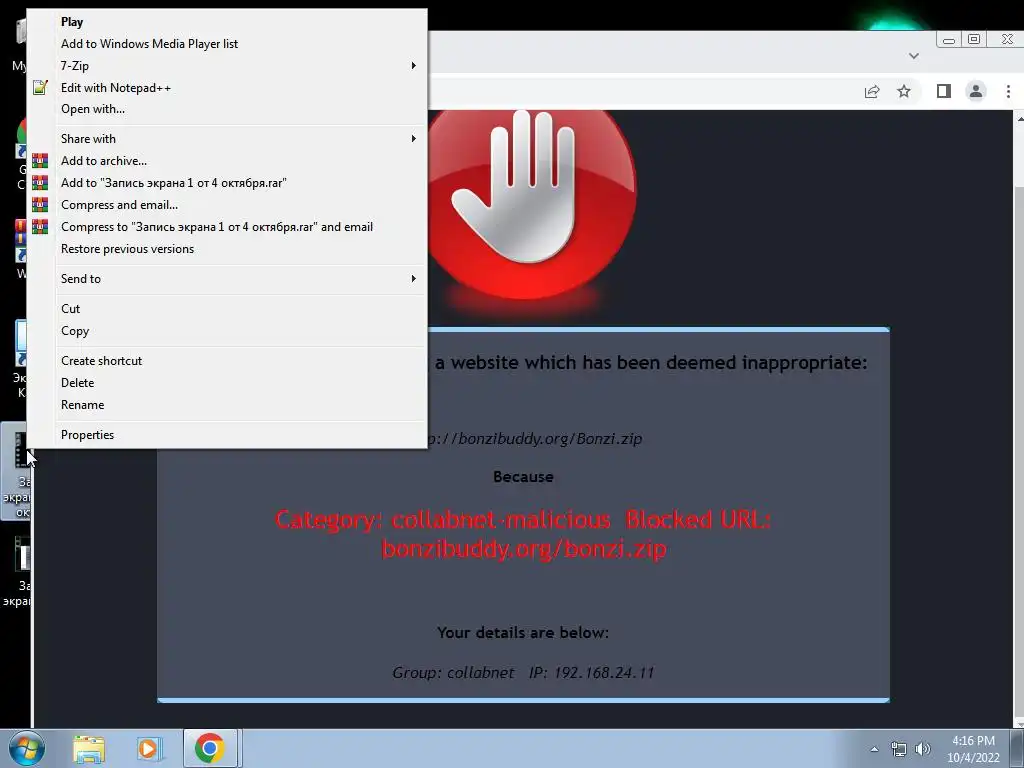1024x768 pixels.
Task: Click the blocked bonzibuddy.org/Bonzi.zip URL text
Action: coord(535,438)
